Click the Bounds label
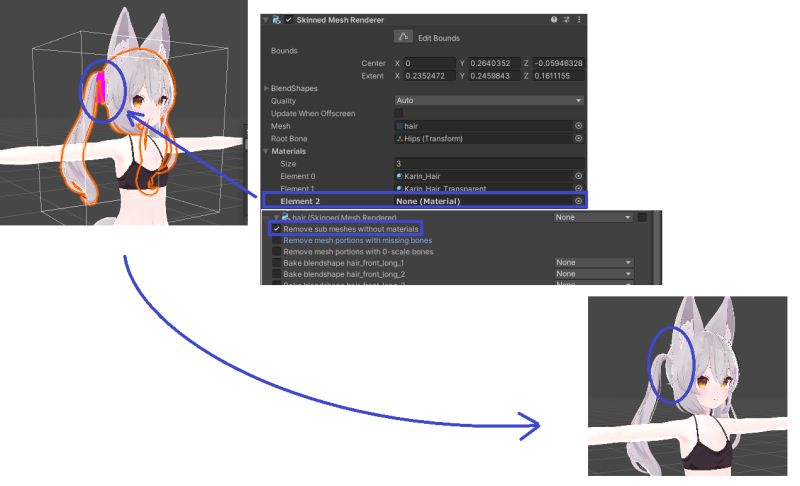Image resolution: width=800 pixels, height=486 pixels. point(284,50)
